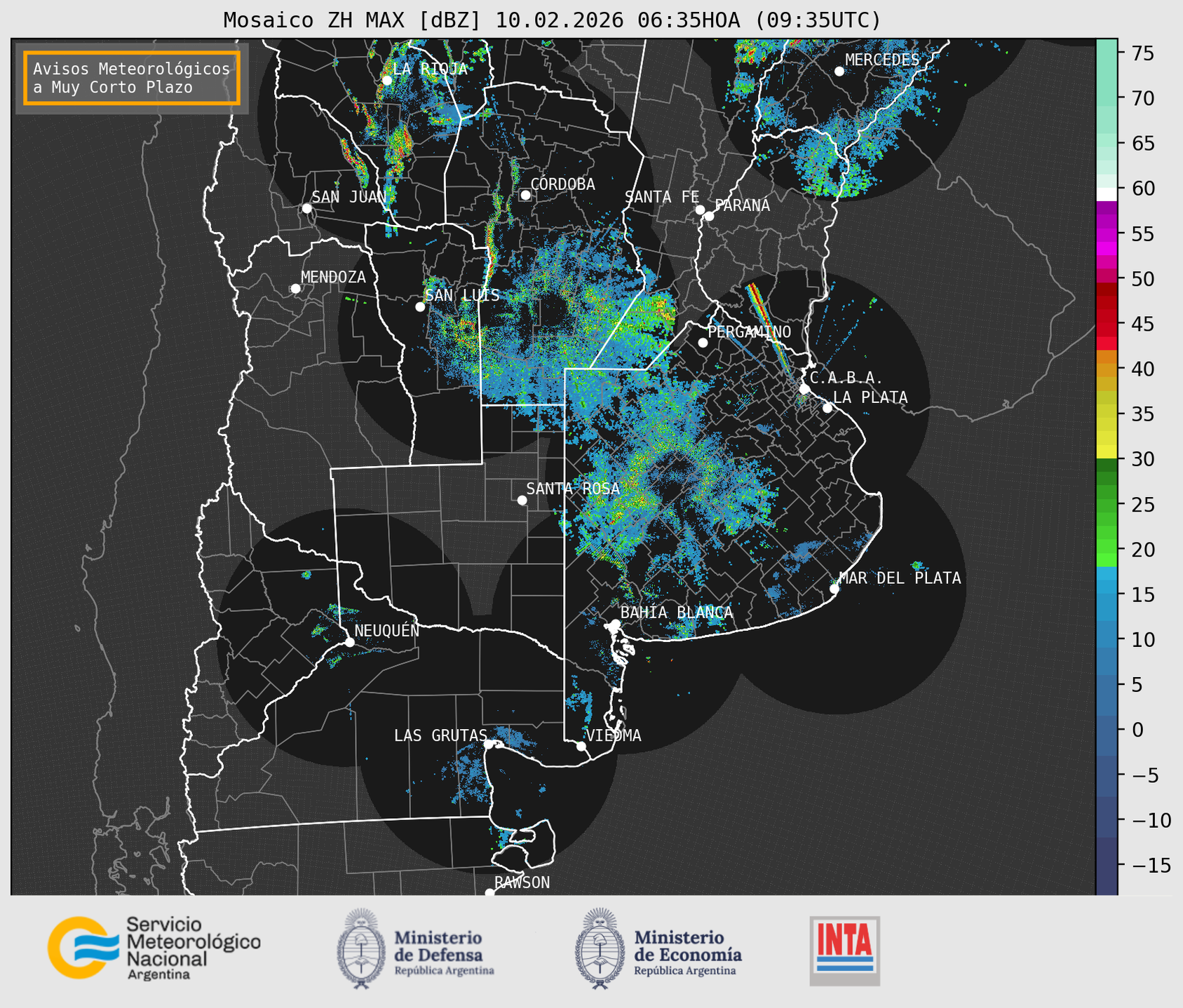Image resolution: width=1183 pixels, height=1008 pixels.
Task: Click the 0 scale label
Action: point(1136,730)
